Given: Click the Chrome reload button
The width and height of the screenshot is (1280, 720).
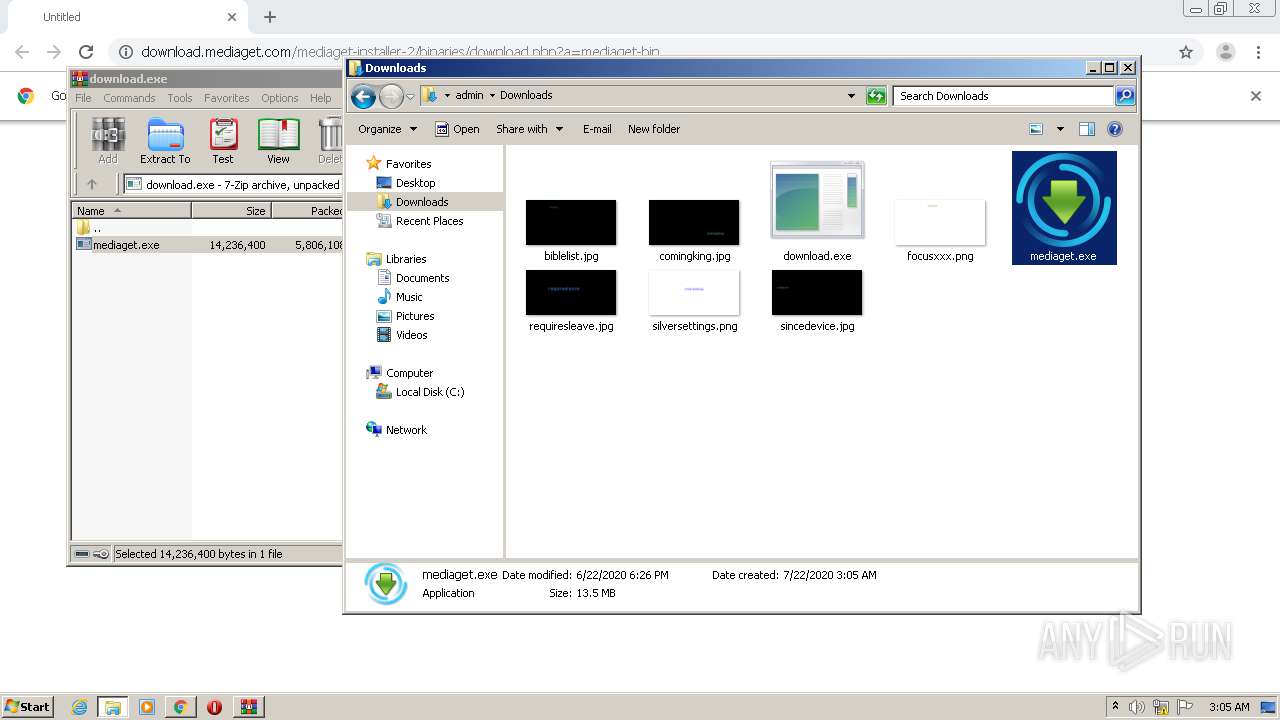Looking at the screenshot, I should pos(86,52).
